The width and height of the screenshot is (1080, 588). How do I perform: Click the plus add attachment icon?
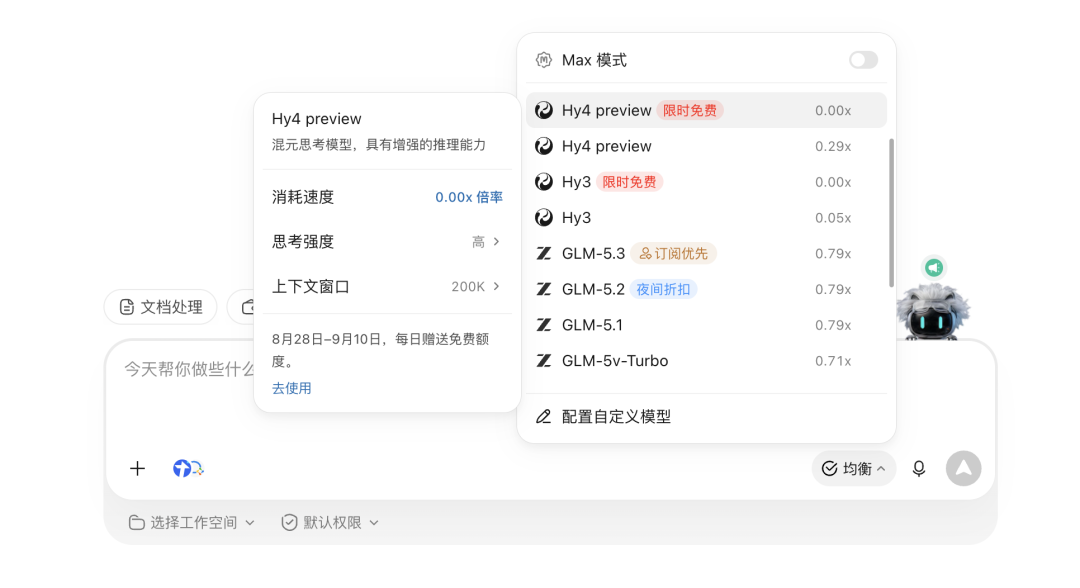138,469
